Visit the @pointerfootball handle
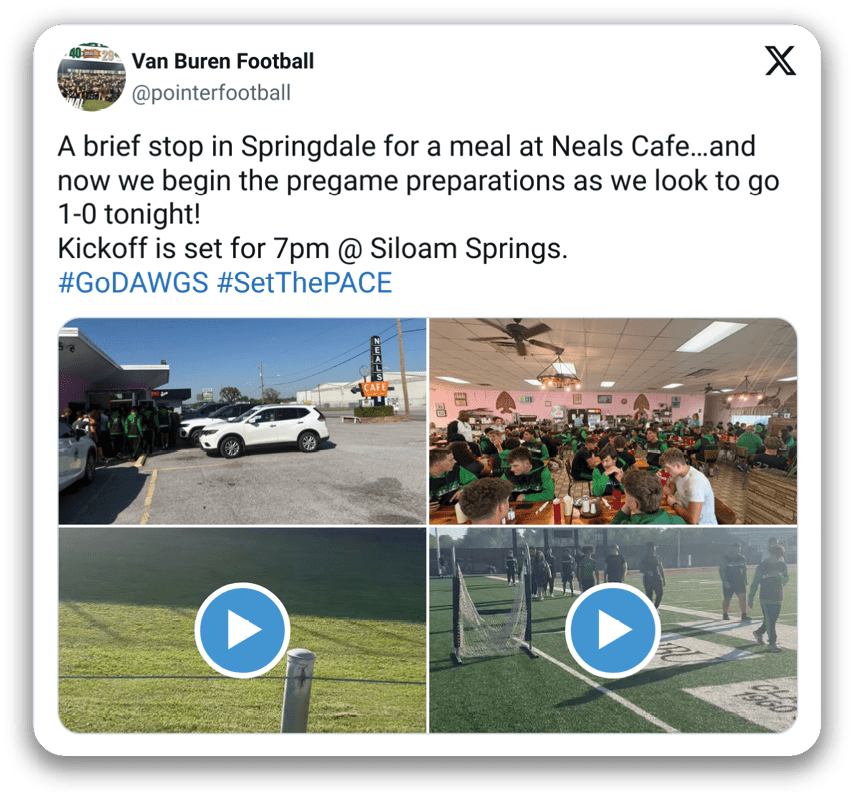The image size is (854, 798). point(211,93)
